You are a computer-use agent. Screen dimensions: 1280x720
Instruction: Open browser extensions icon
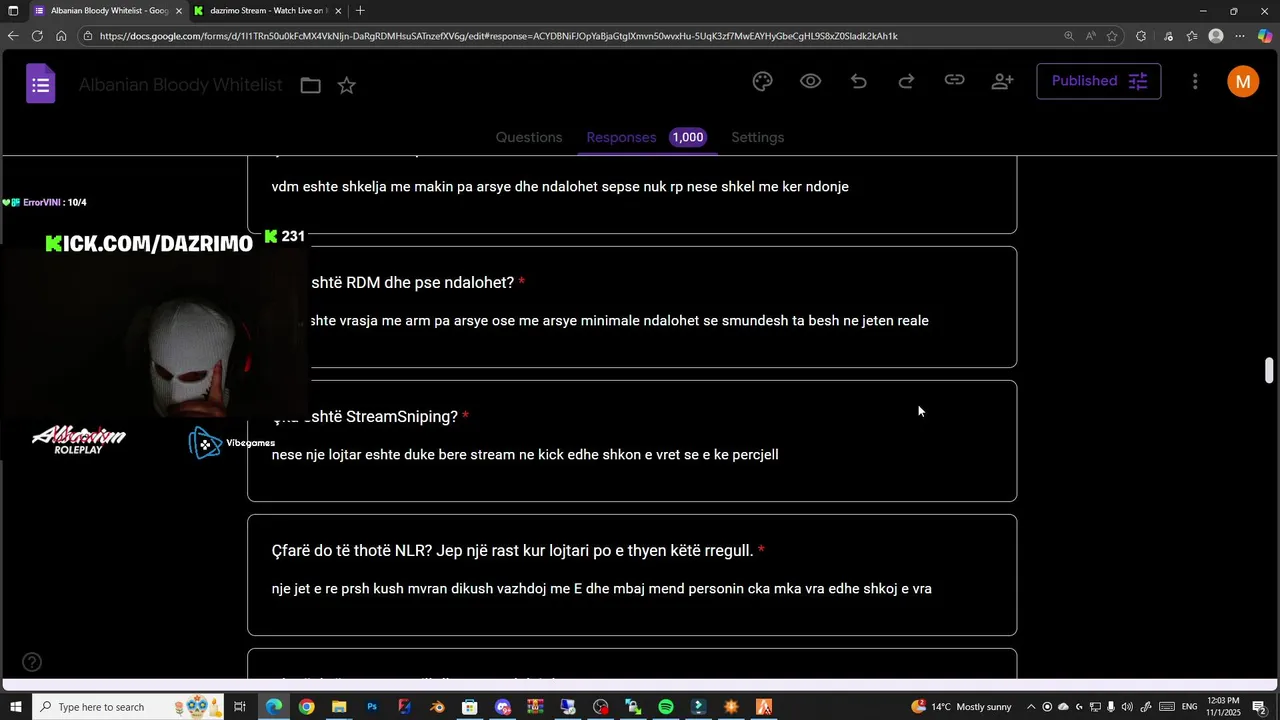pyautogui.click(x=1141, y=36)
